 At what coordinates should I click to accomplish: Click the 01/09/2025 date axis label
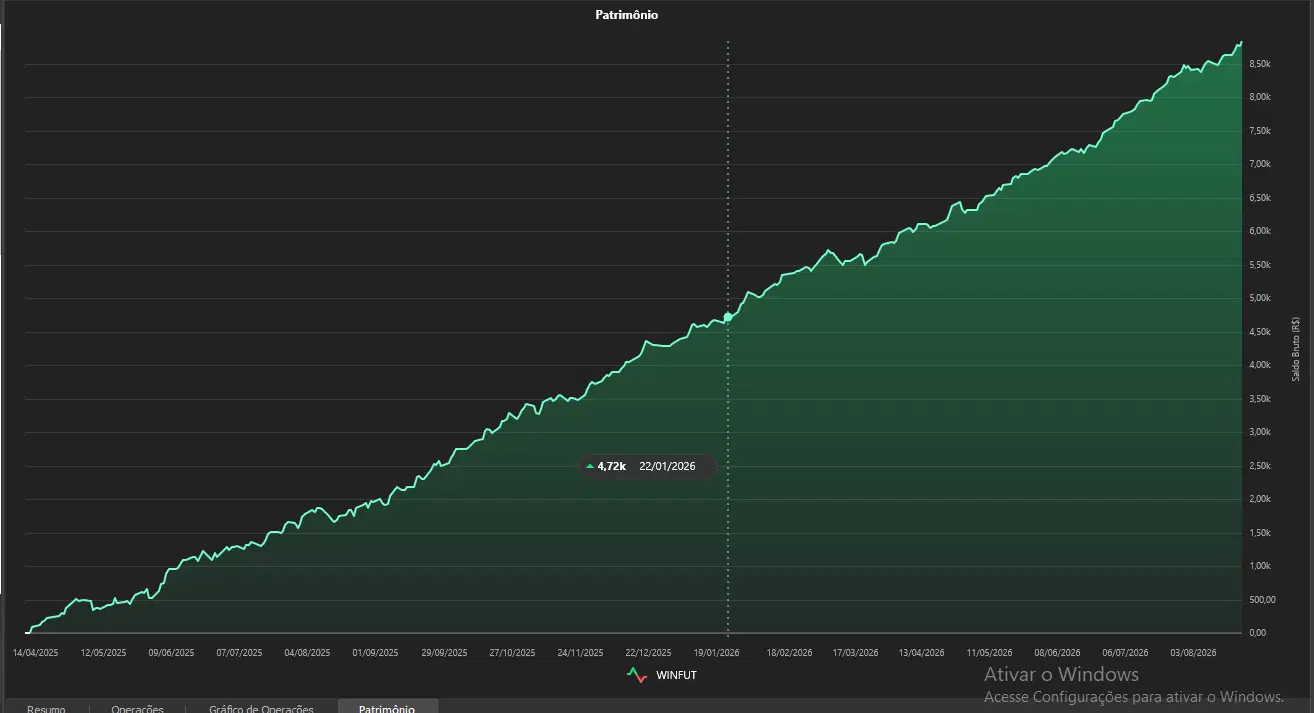pos(376,652)
